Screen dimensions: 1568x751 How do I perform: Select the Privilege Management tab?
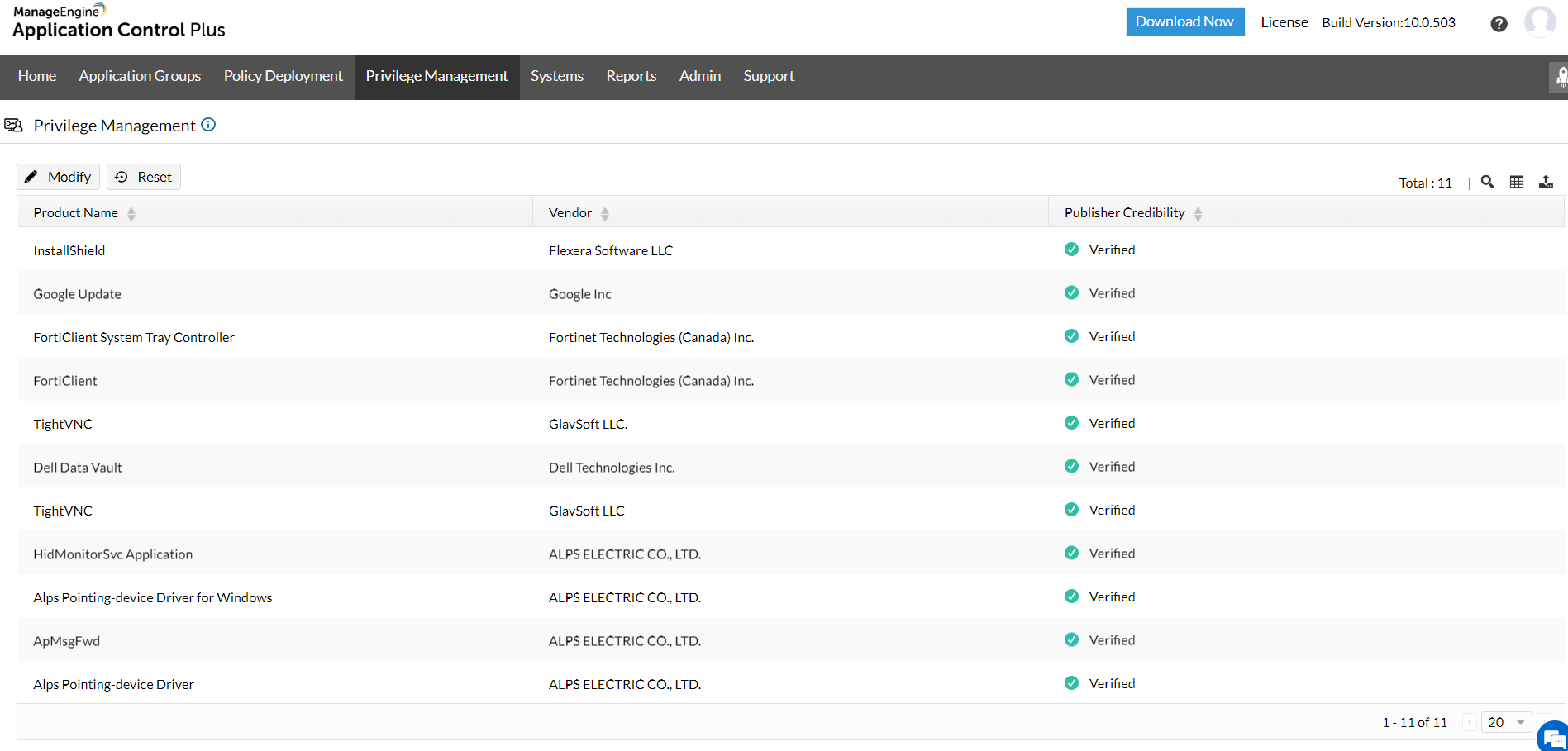coord(437,76)
